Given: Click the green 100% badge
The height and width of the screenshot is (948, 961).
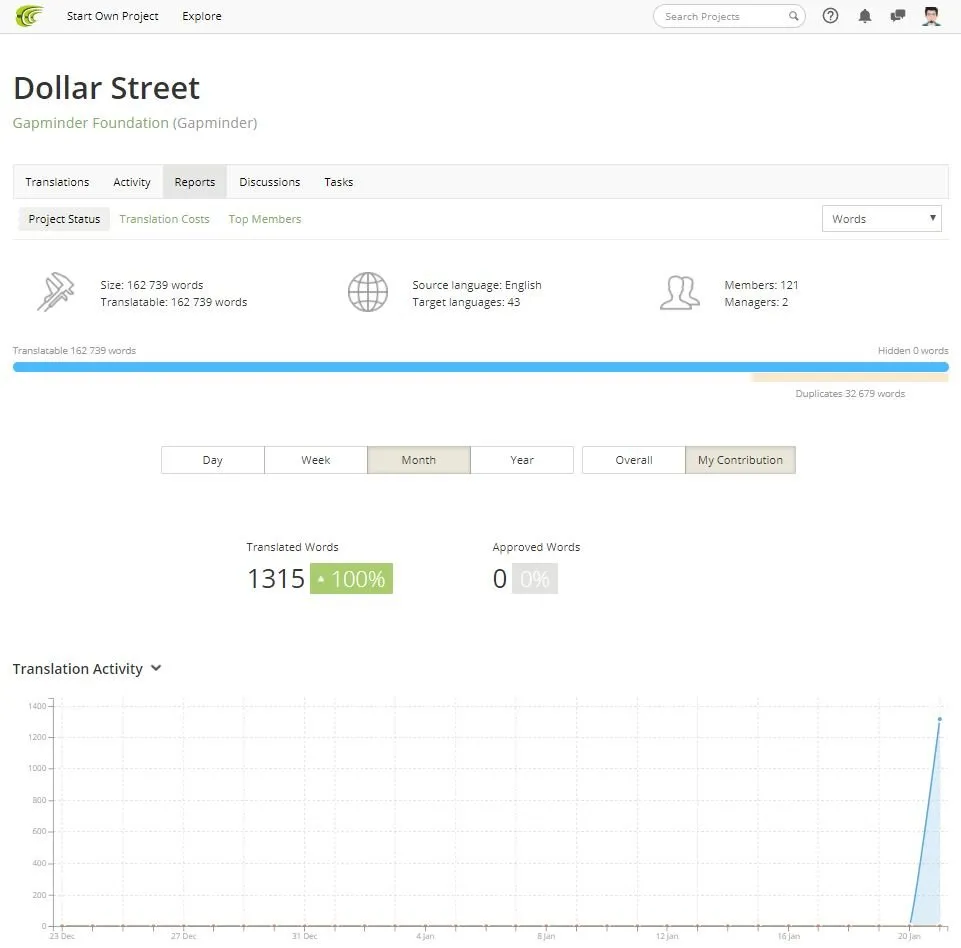Looking at the screenshot, I should pyautogui.click(x=351, y=578).
